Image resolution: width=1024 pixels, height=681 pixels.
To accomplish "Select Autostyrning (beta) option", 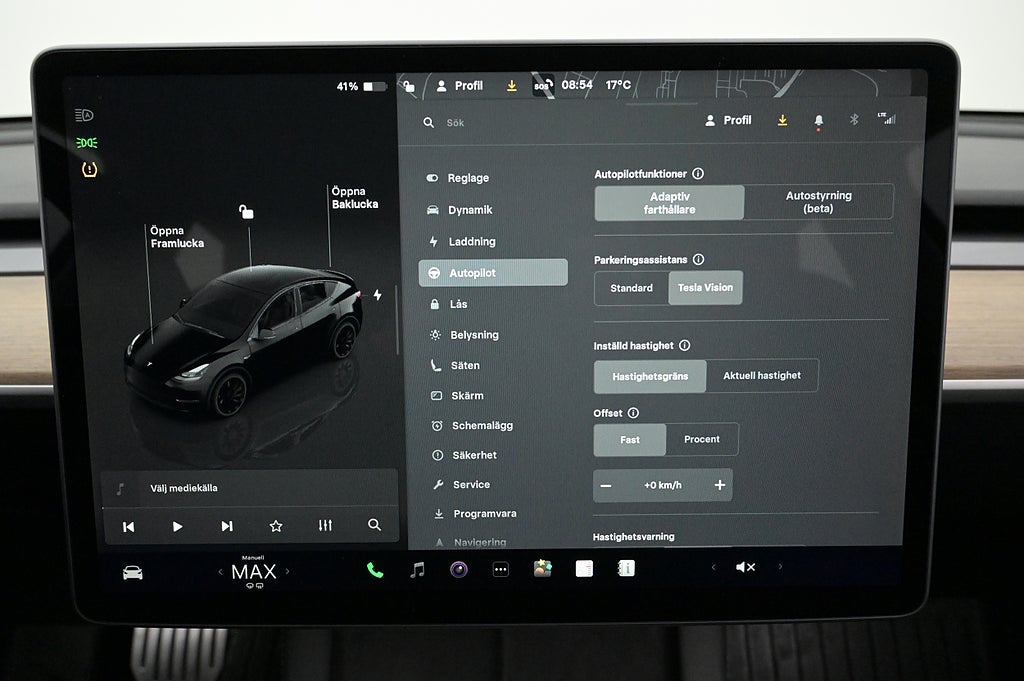I will pyautogui.click(x=818, y=203).
